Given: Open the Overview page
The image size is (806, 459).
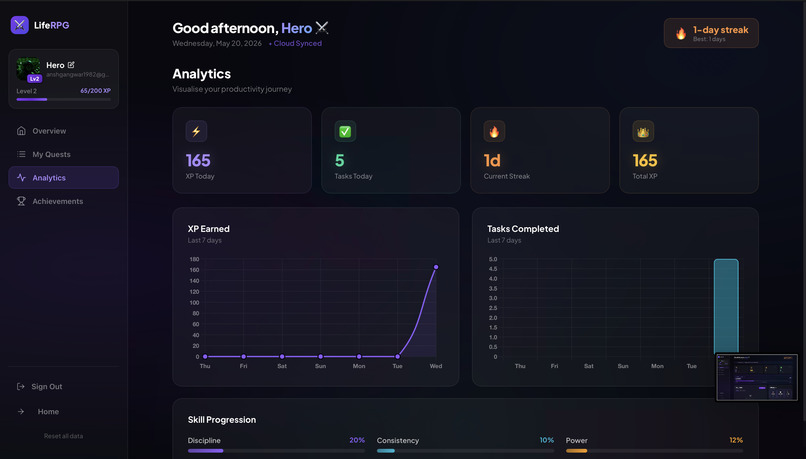Looking at the screenshot, I should (63, 131).
